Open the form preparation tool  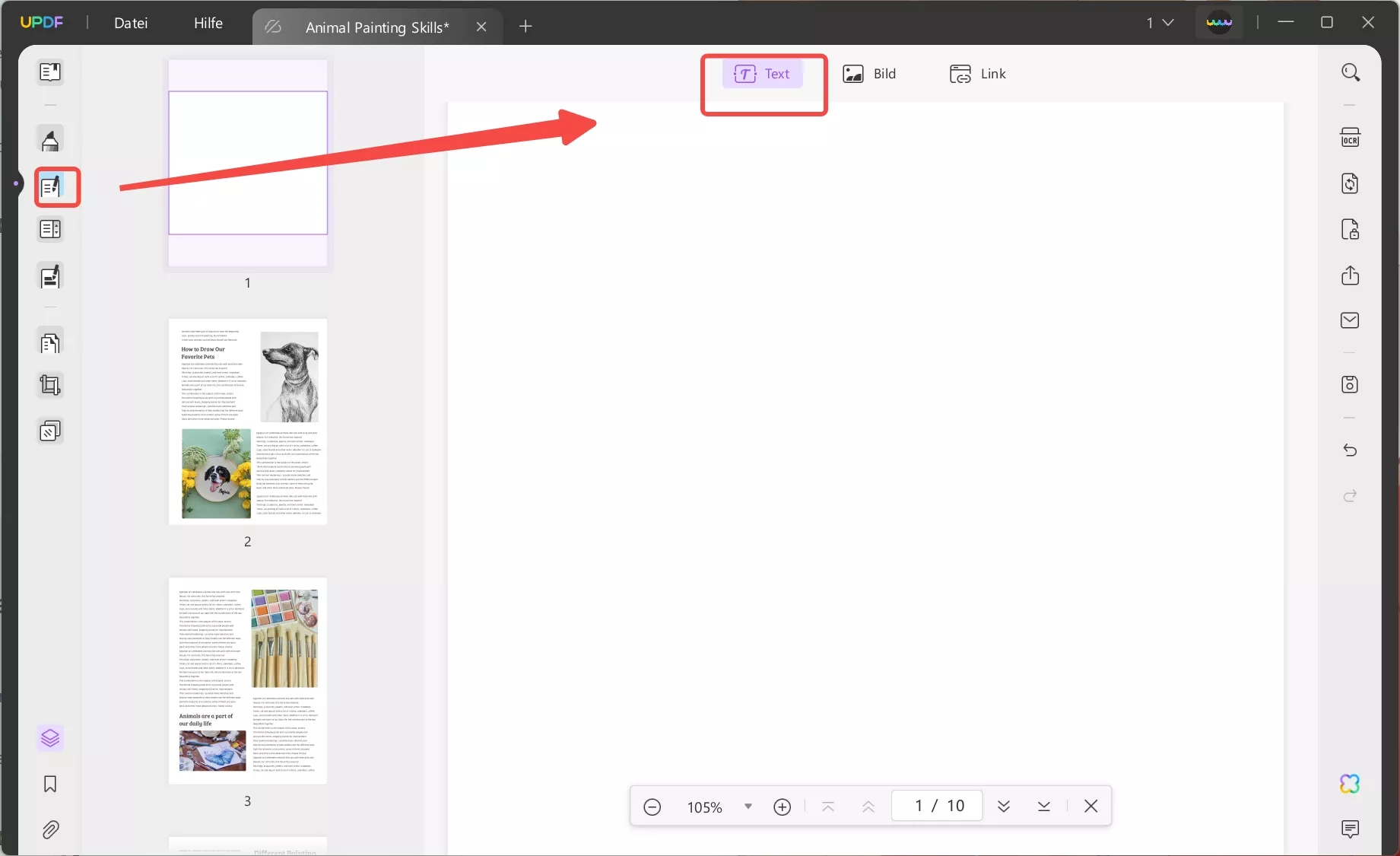click(50, 229)
